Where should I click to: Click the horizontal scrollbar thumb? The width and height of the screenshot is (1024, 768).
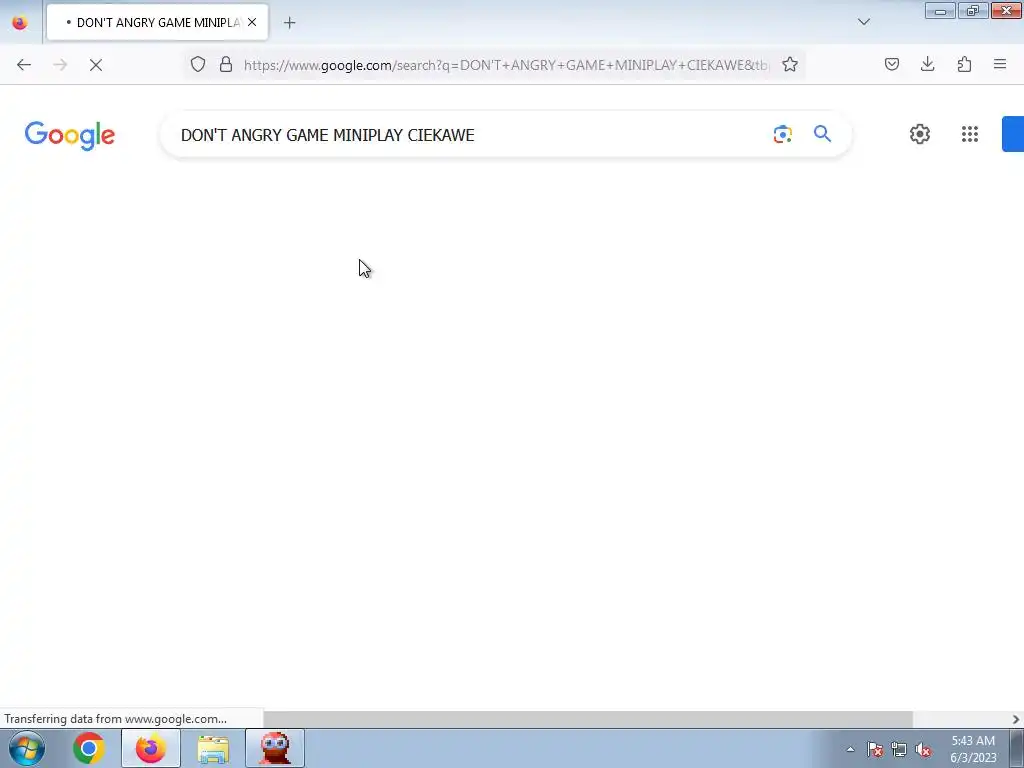point(588,719)
